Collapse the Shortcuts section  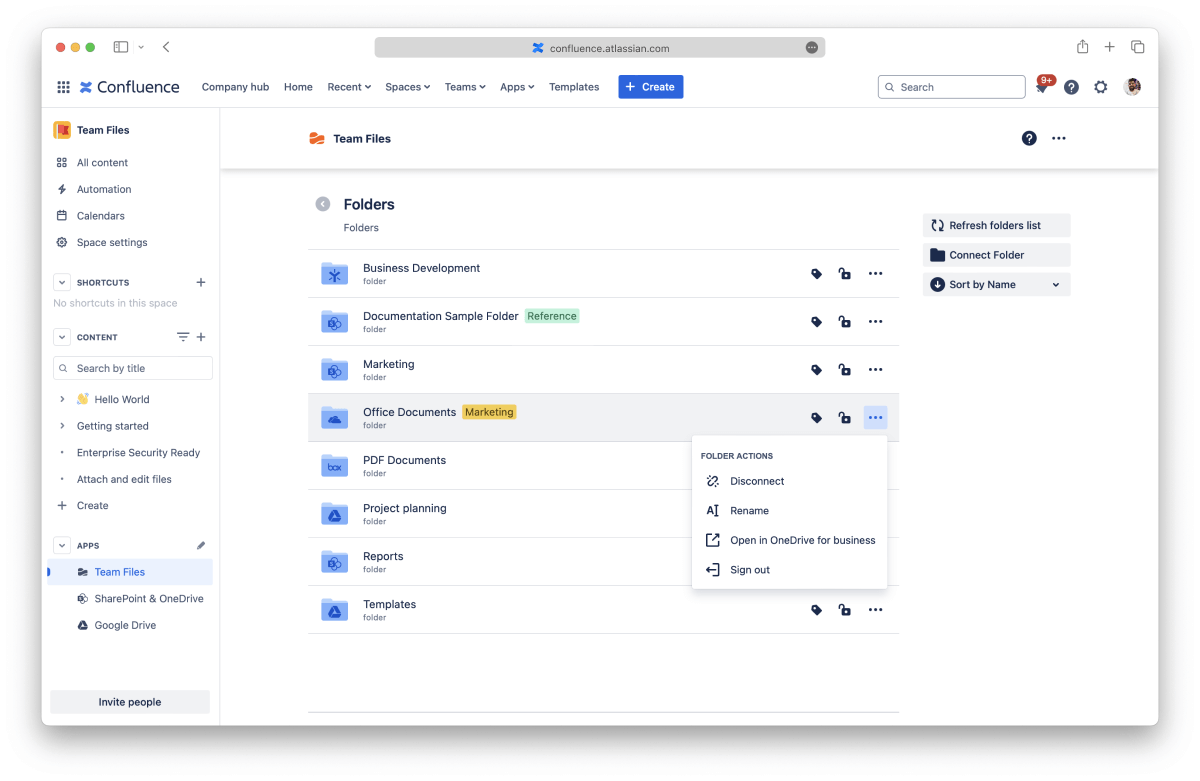click(x=62, y=282)
